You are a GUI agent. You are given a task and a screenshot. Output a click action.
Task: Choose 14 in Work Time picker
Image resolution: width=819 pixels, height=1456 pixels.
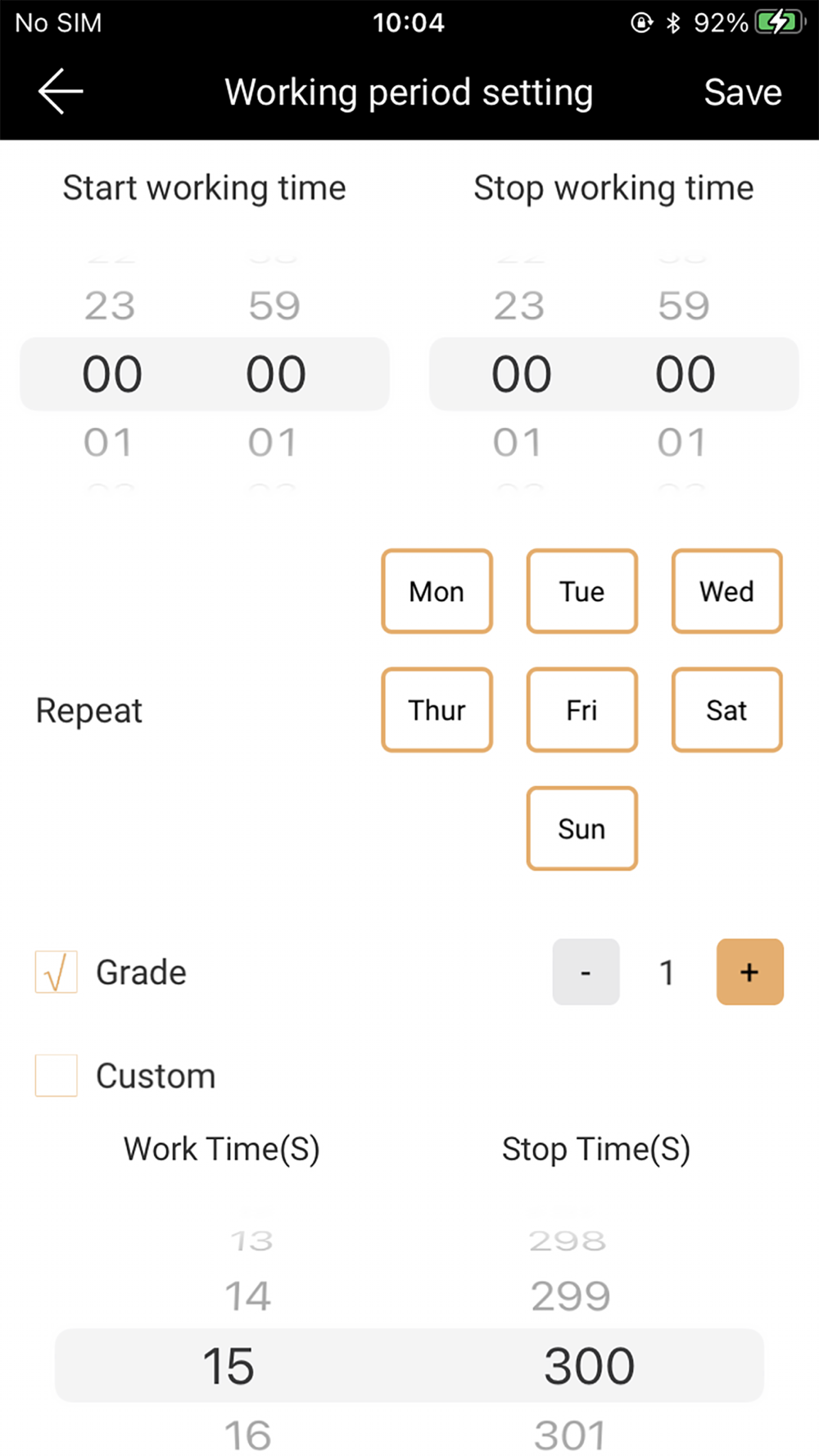click(x=247, y=1296)
